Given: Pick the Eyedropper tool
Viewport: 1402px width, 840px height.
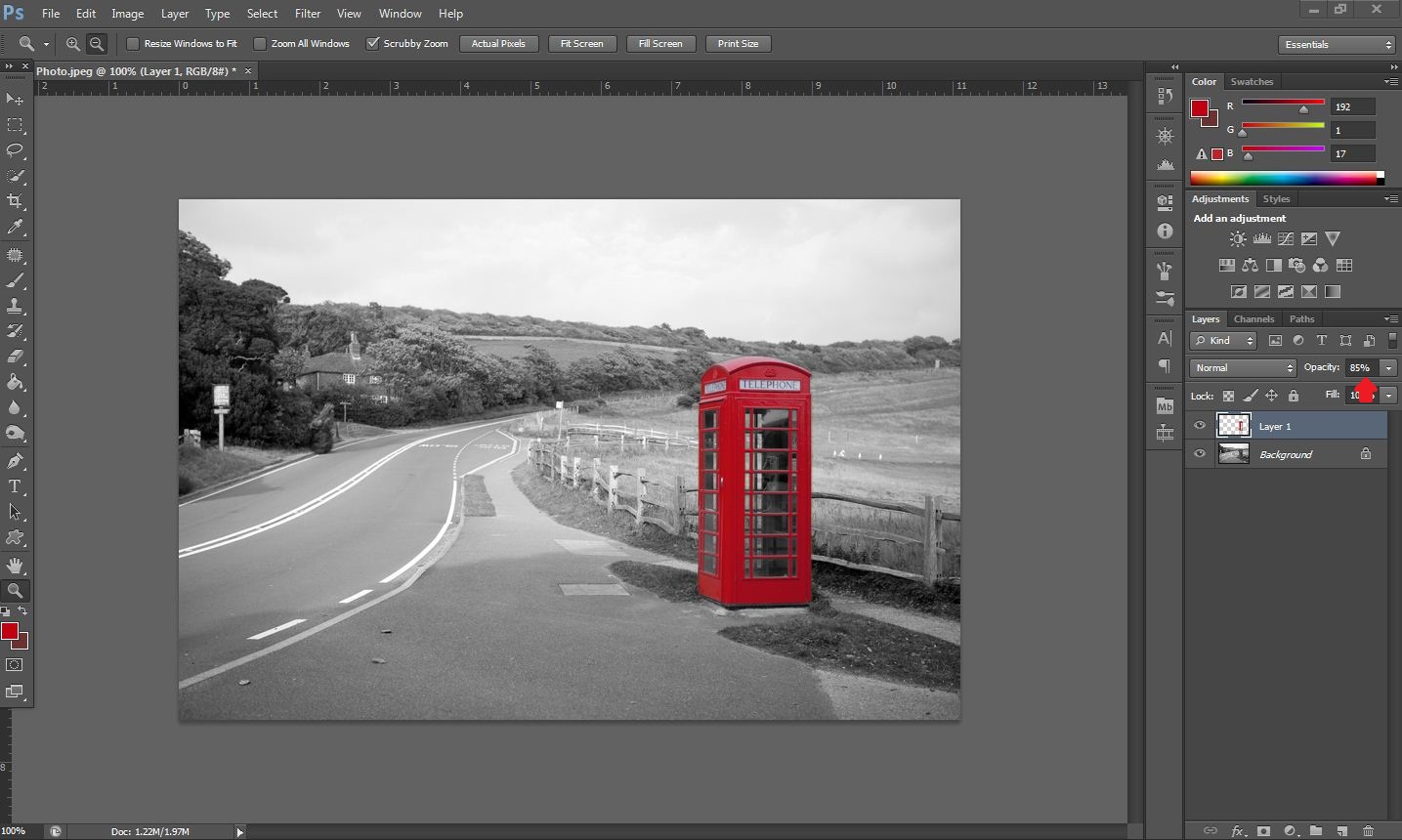Looking at the screenshot, I should point(14,227).
